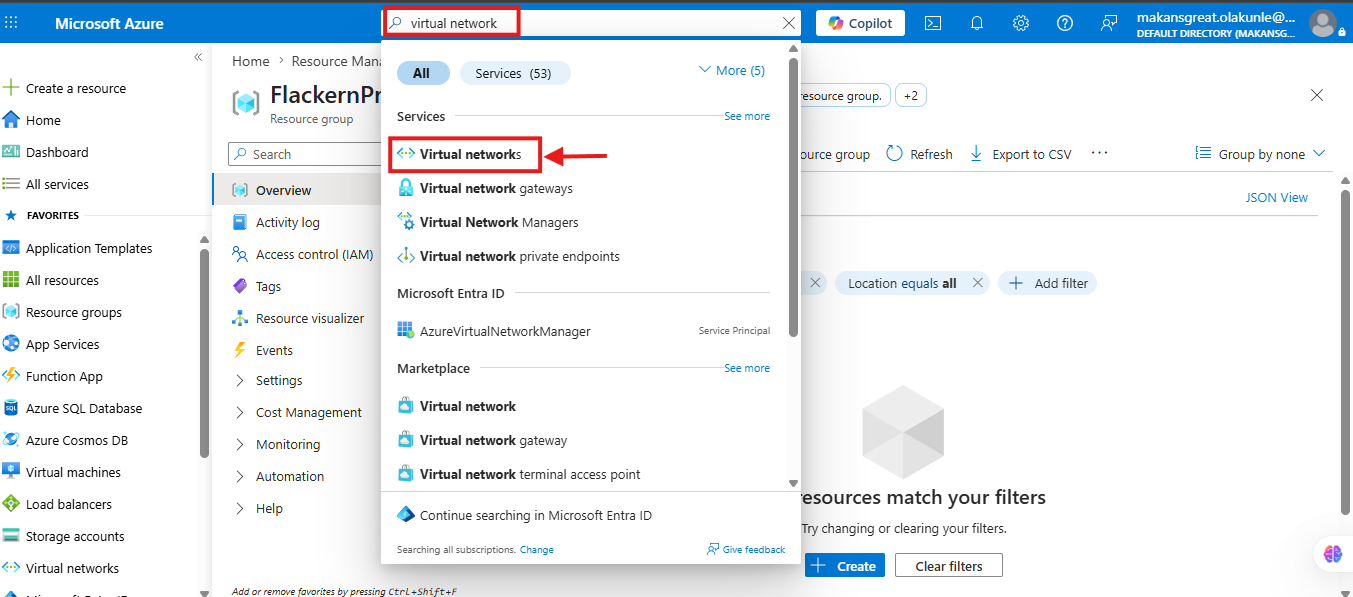Open Function App favorite
The width and height of the screenshot is (1353, 597).
(x=53, y=376)
